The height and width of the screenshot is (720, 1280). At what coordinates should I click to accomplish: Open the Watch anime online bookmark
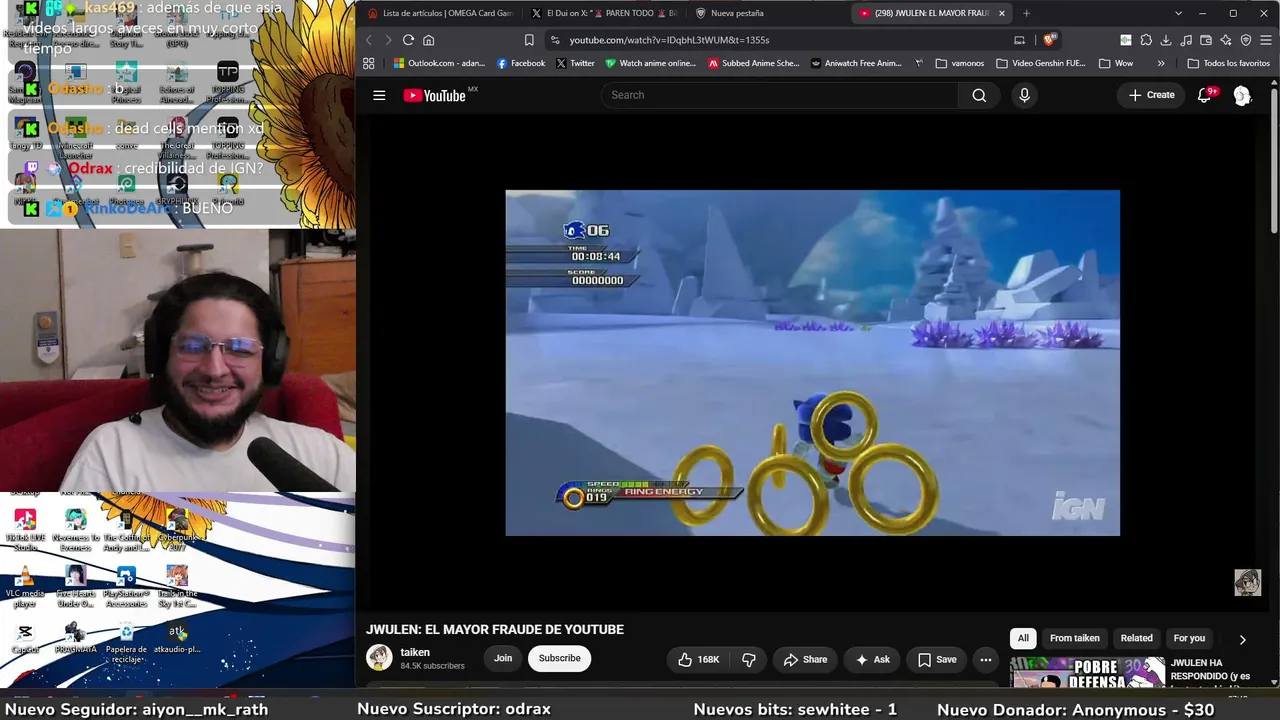pyautogui.click(x=650, y=63)
